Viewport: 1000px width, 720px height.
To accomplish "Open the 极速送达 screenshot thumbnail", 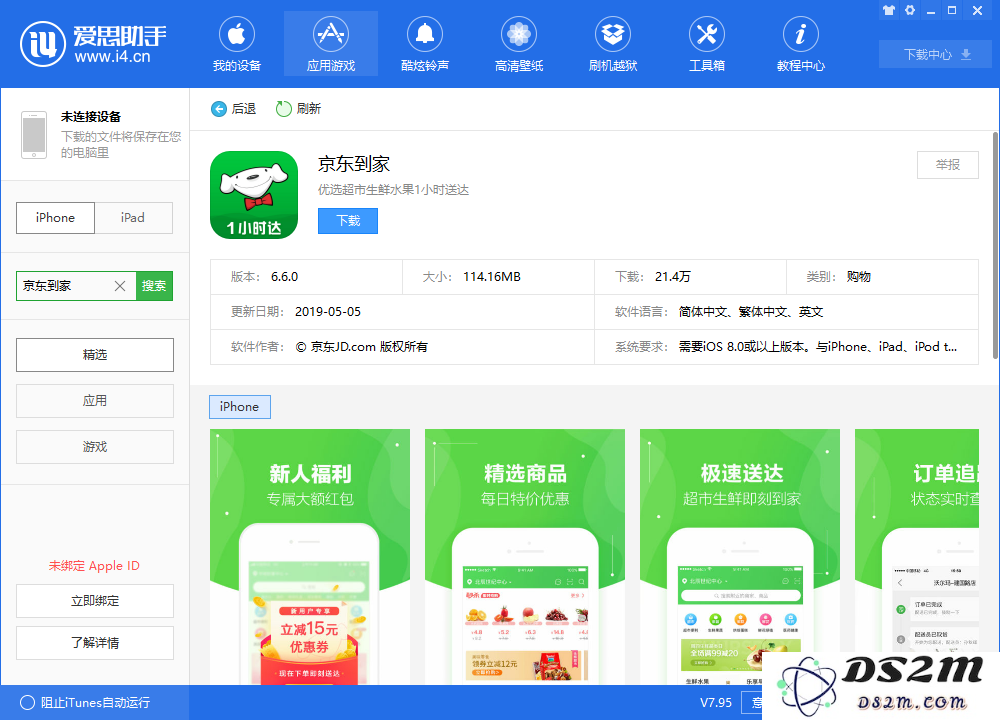I will (x=740, y=557).
